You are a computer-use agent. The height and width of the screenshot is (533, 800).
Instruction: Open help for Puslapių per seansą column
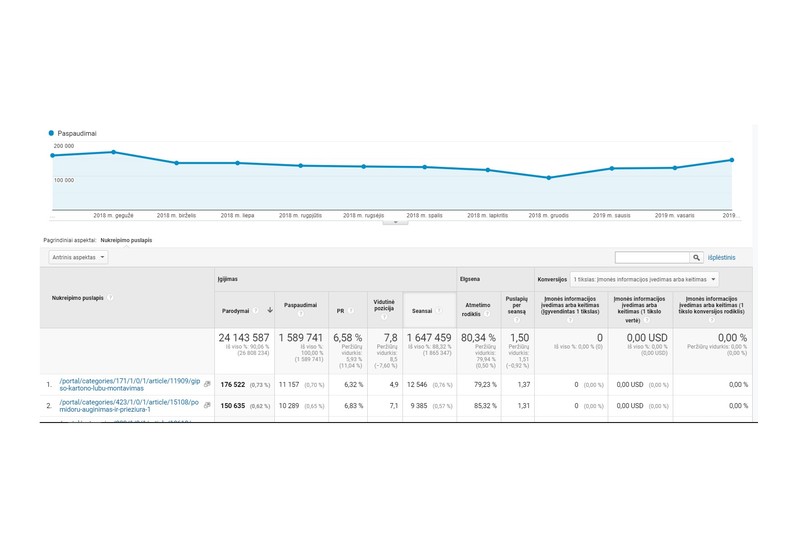(x=516, y=320)
